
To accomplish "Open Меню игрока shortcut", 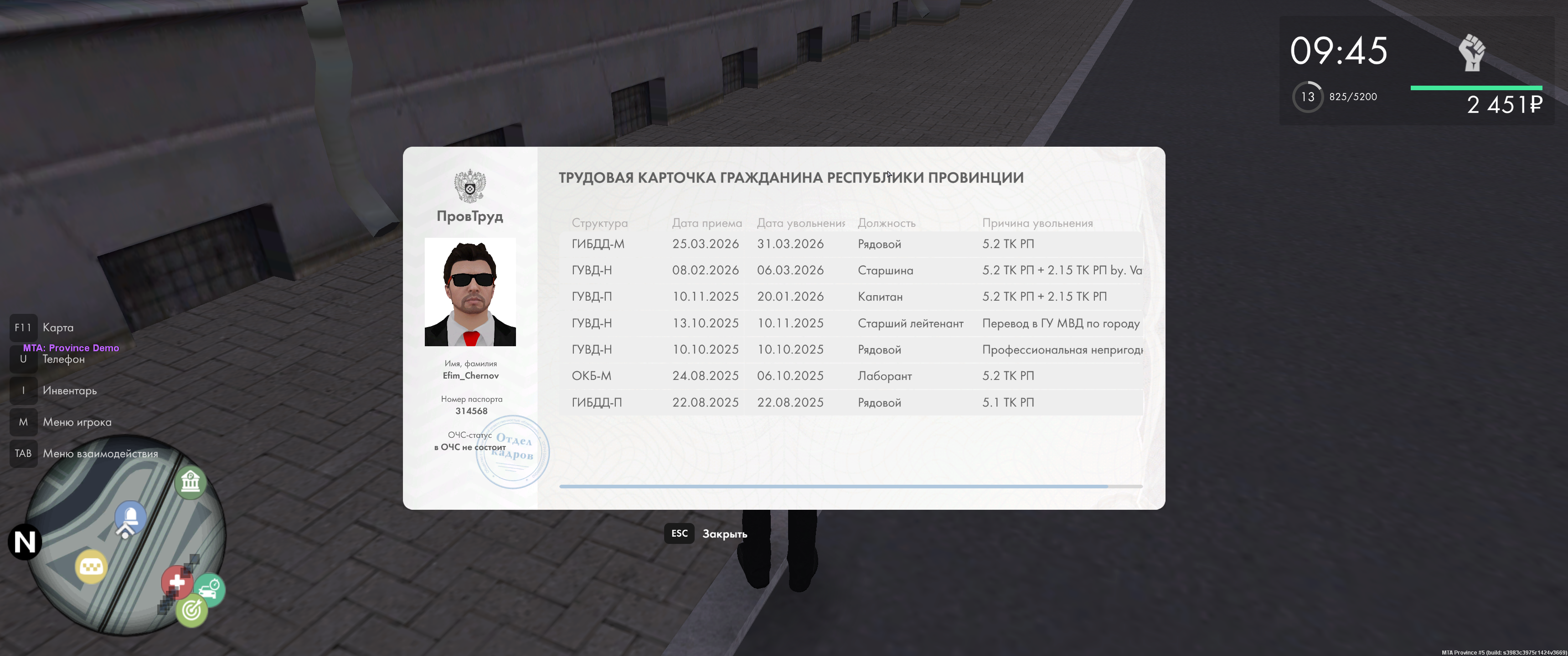I will (77, 422).
